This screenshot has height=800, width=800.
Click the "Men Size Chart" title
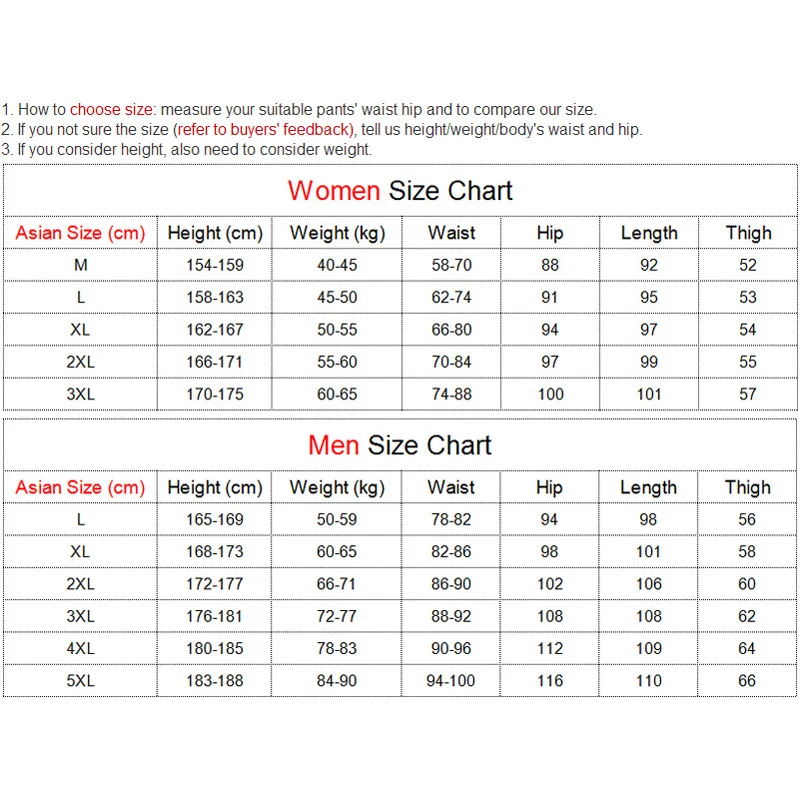(x=400, y=445)
